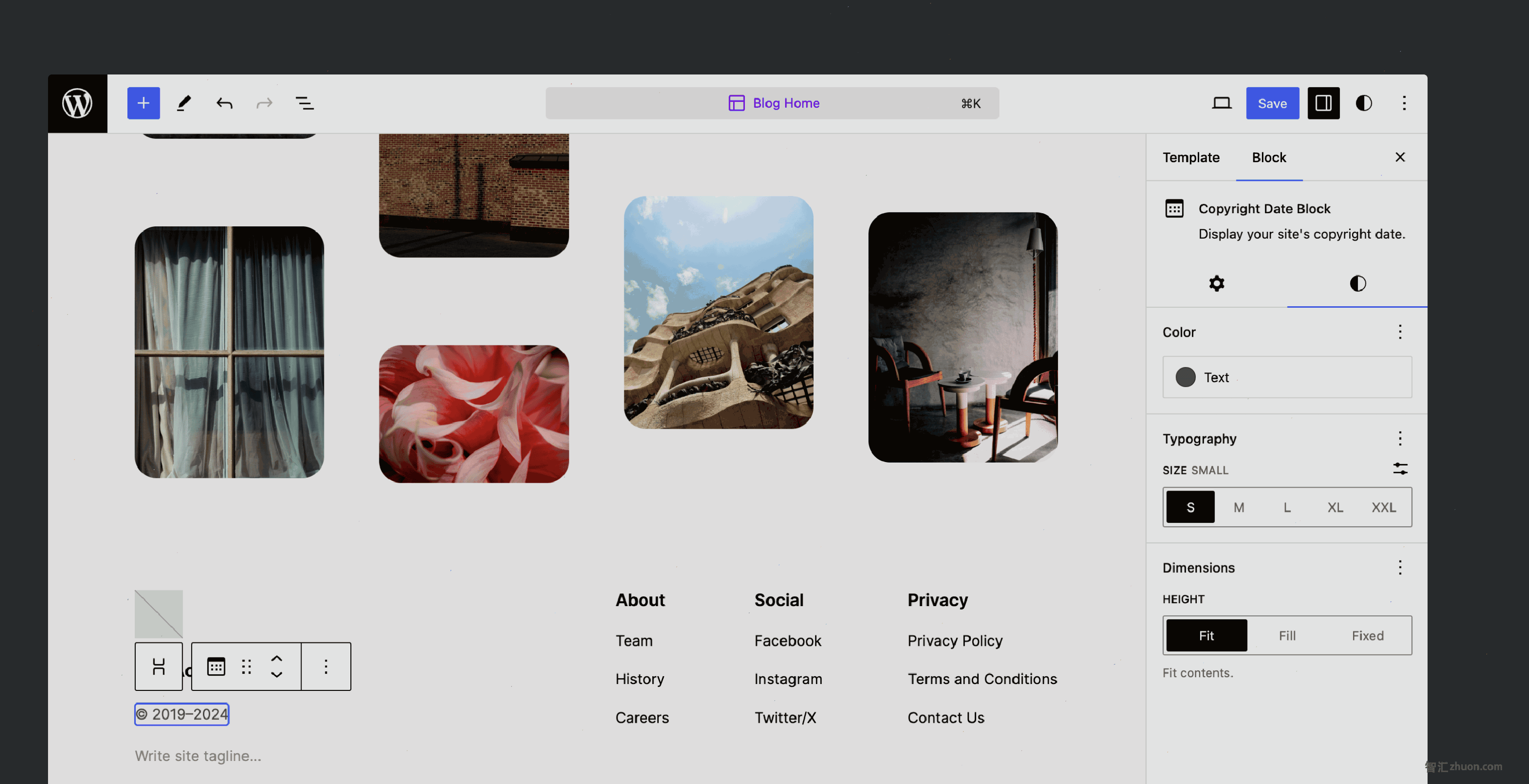Viewport: 1529px width, 784px height.
Task: Click the Redo icon in toolbar
Action: coord(263,103)
